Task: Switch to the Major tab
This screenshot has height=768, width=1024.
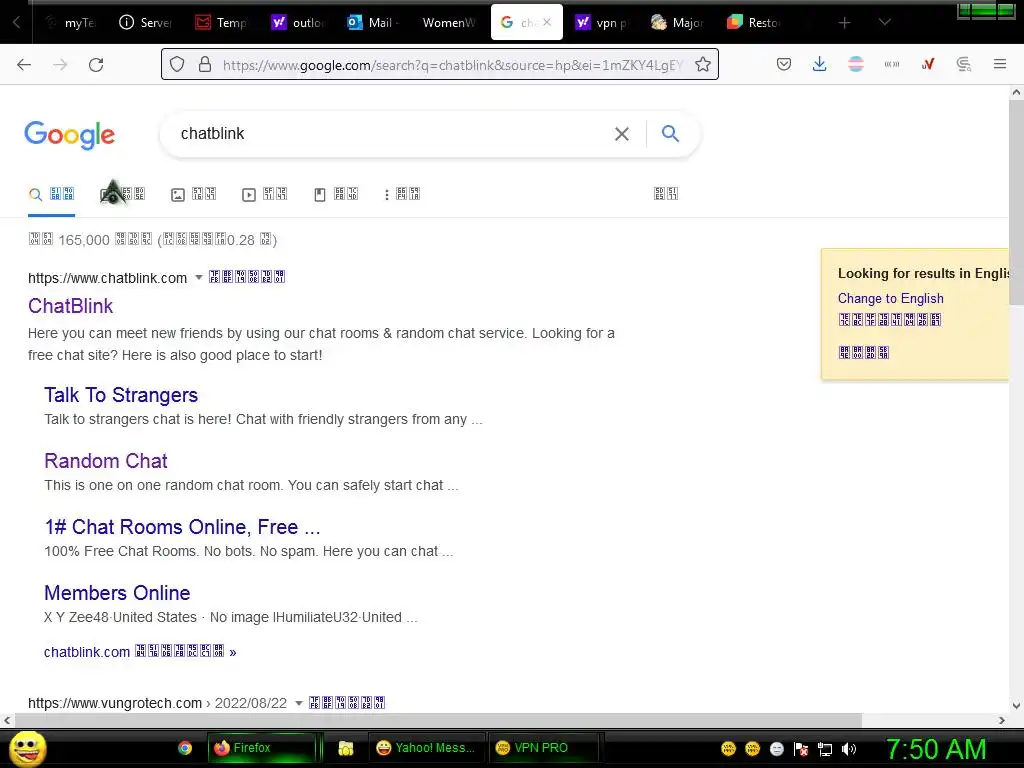Action: pos(677,22)
